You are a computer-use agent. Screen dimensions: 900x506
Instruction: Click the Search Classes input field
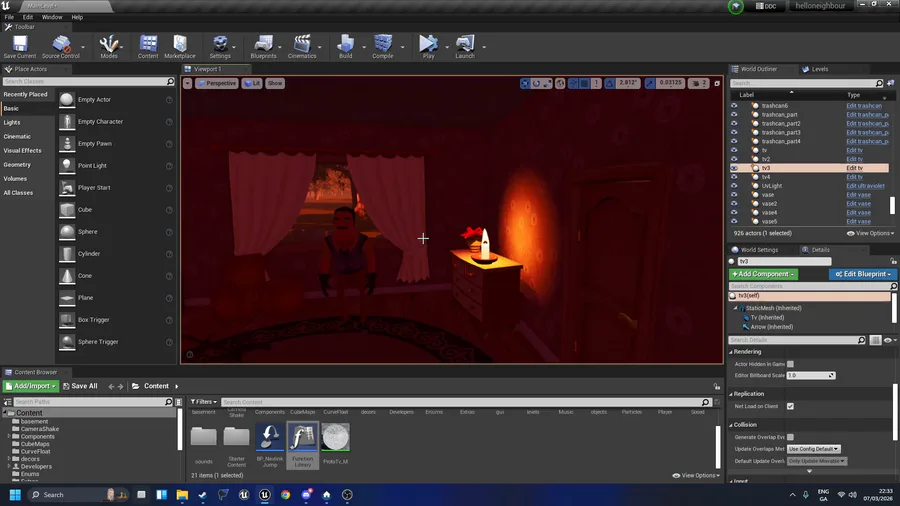pyautogui.click(x=88, y=81)
